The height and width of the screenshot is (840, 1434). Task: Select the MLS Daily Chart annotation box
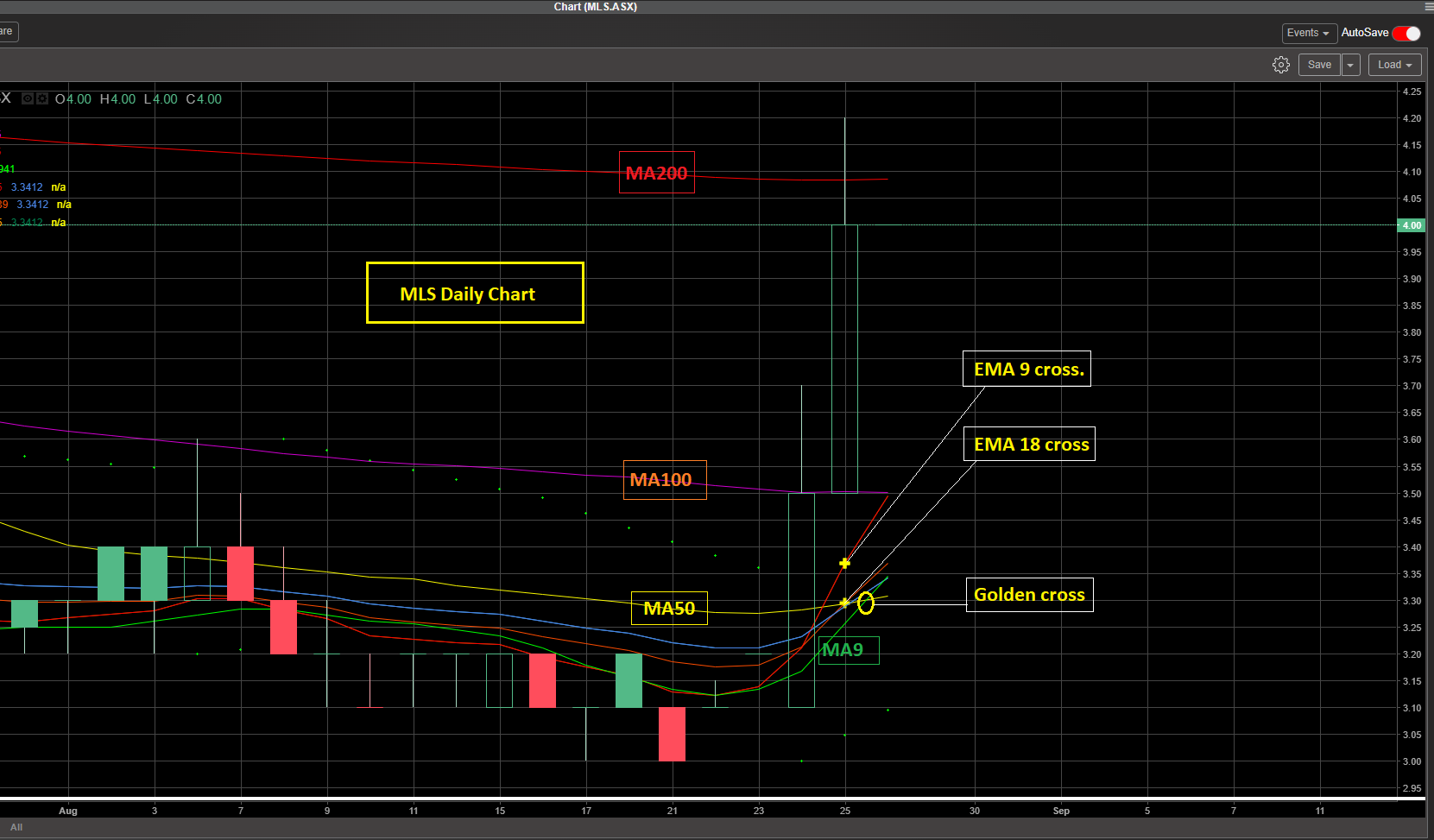(475, 293)
